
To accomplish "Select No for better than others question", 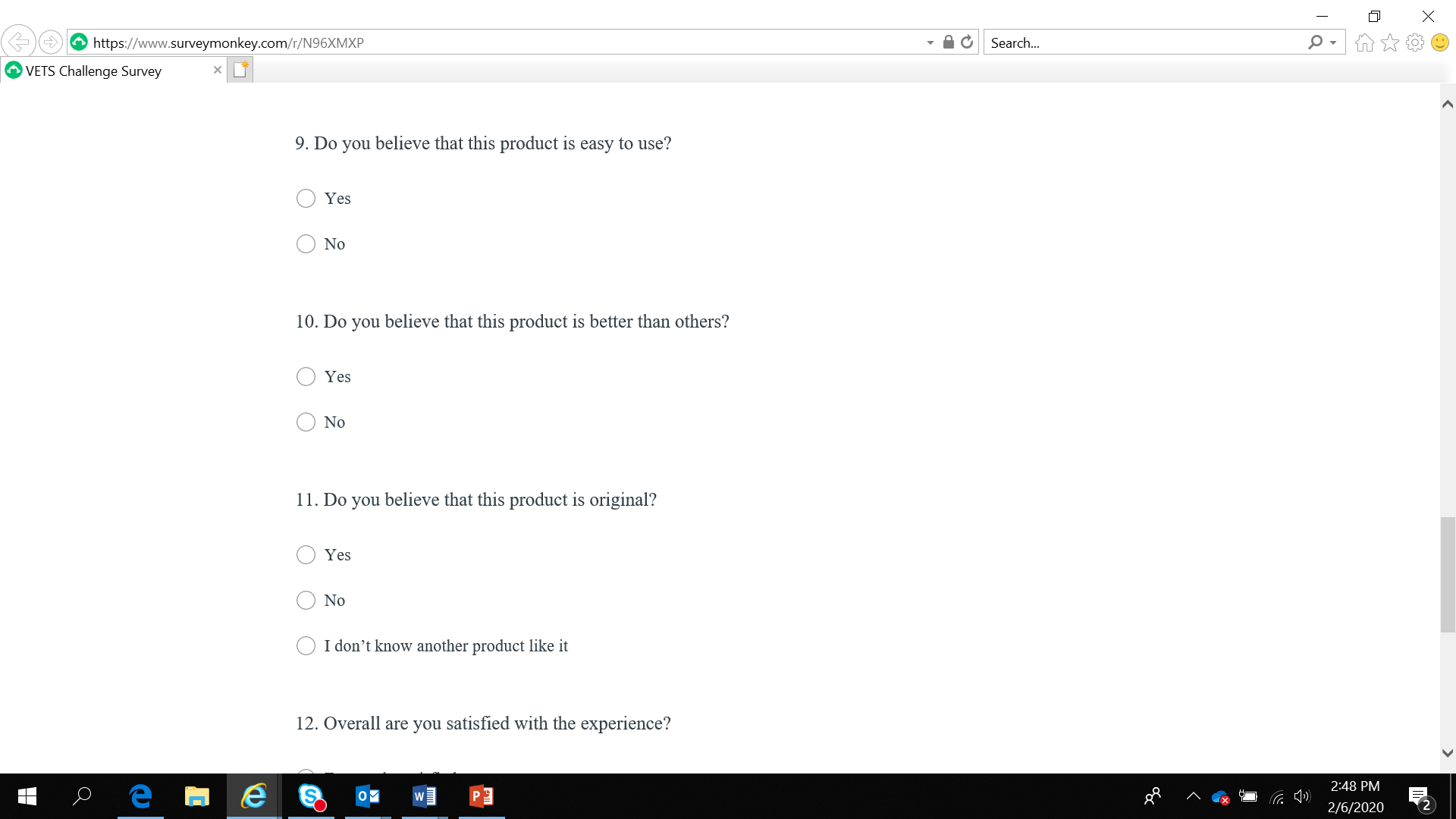I will click(306, 422).
